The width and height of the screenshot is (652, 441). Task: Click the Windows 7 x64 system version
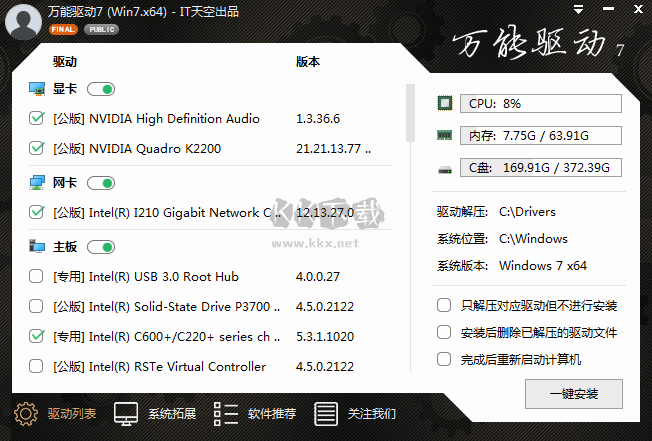543,266
